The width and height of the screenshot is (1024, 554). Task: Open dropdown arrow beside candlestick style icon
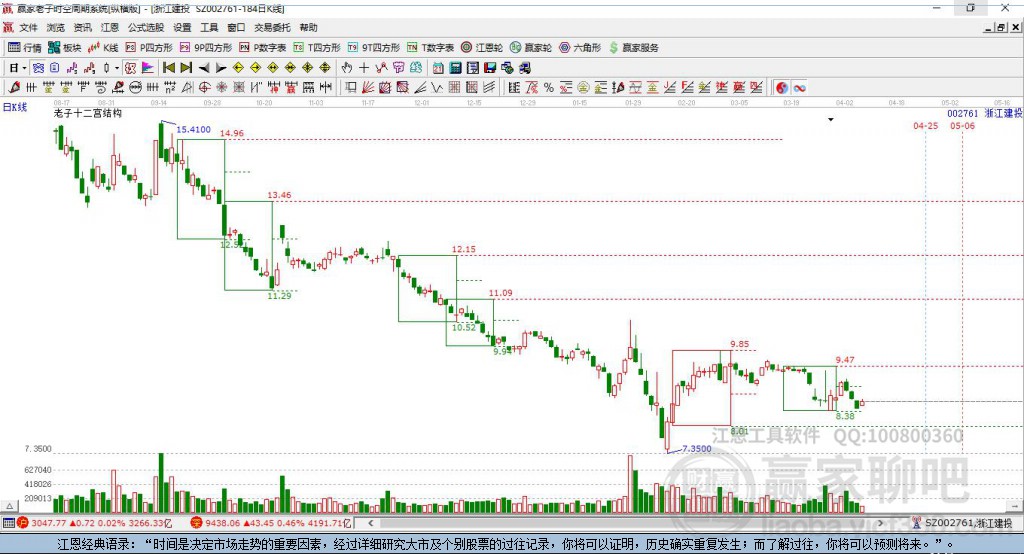[x=117, y=68]
